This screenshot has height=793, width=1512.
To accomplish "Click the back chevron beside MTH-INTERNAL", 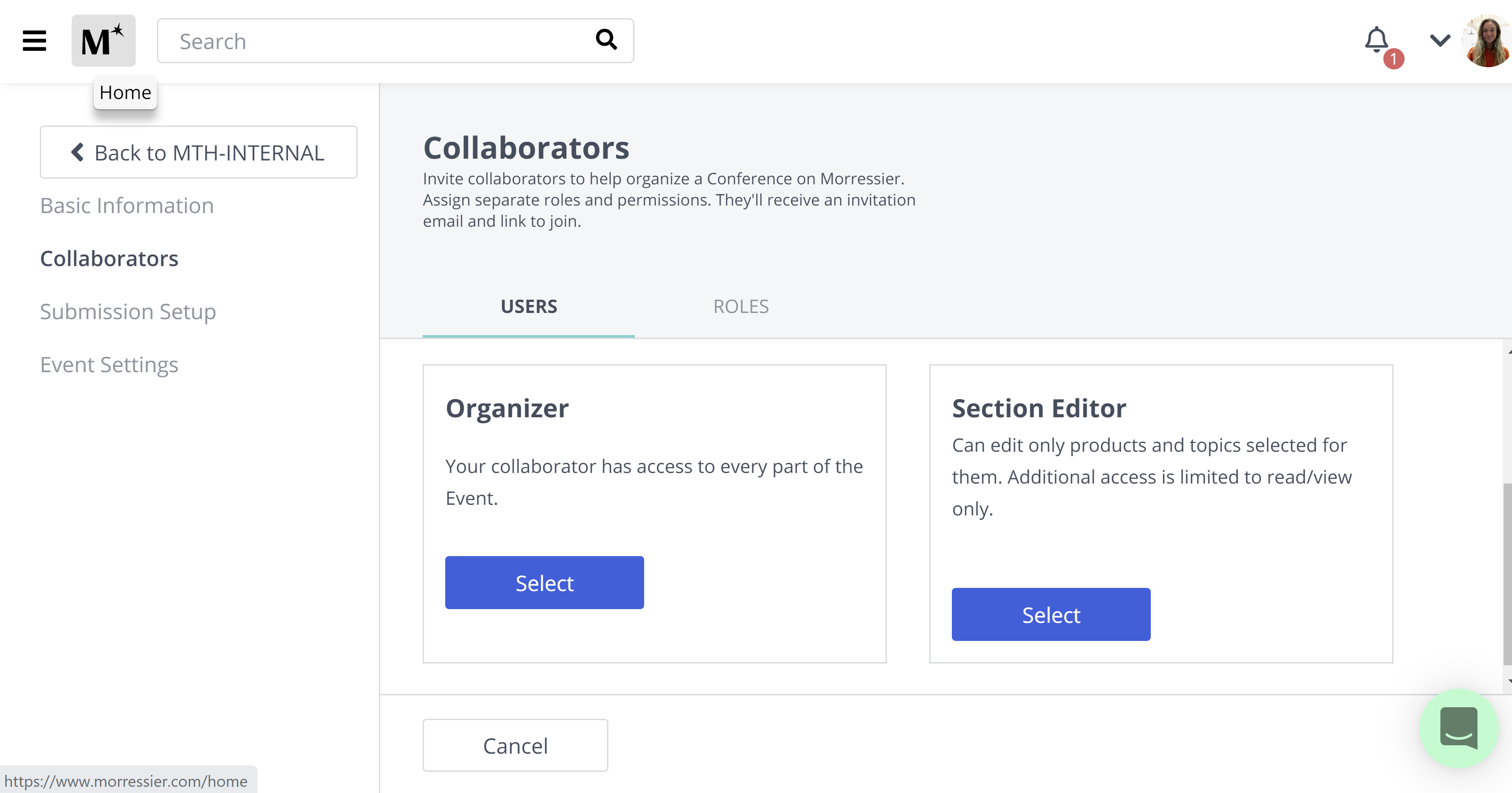I will coord(77,152).
